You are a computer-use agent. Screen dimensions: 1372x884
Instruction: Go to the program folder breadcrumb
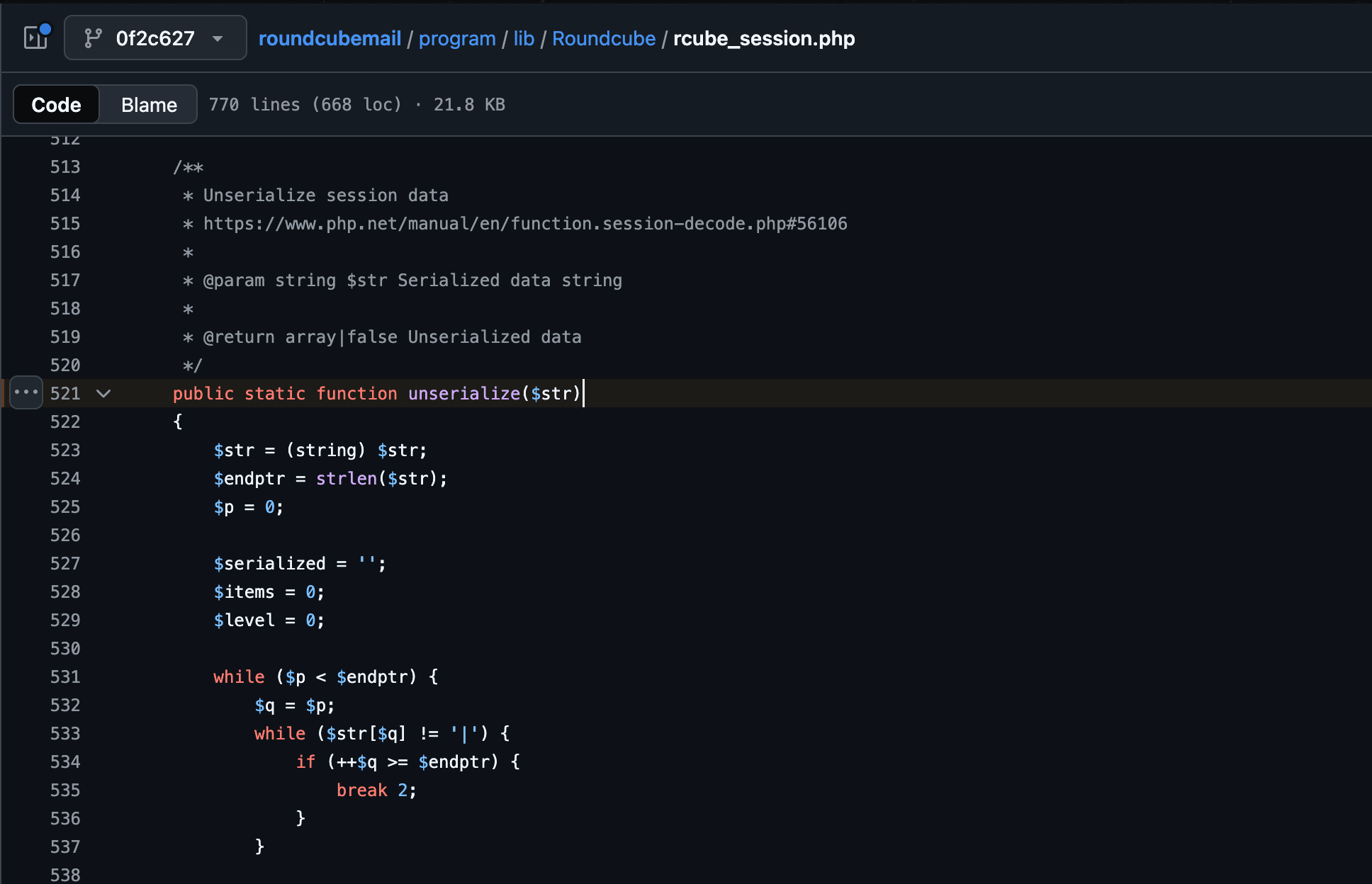[x=457, y=38]
